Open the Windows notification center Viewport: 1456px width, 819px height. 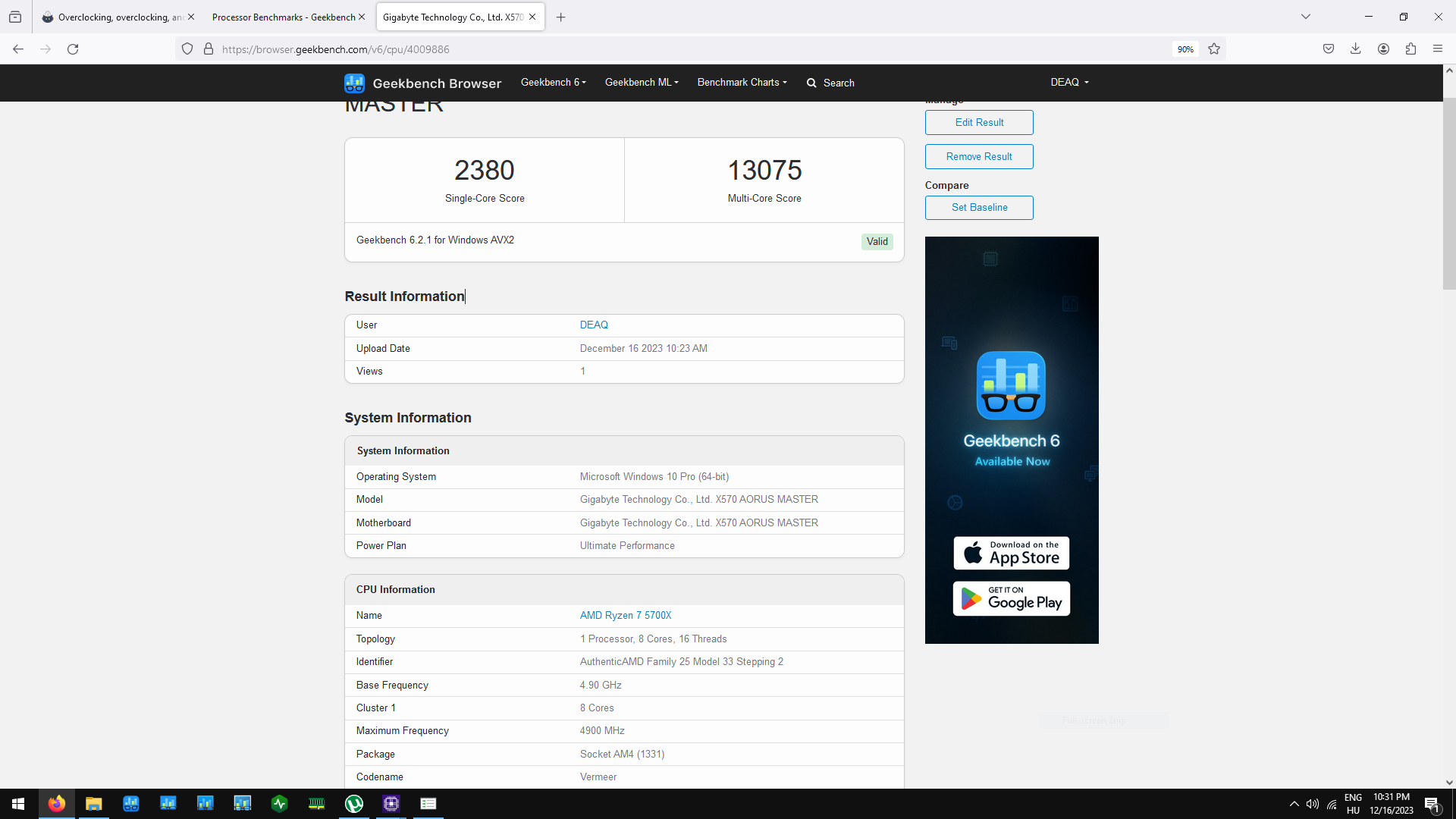click(1432, 804)
